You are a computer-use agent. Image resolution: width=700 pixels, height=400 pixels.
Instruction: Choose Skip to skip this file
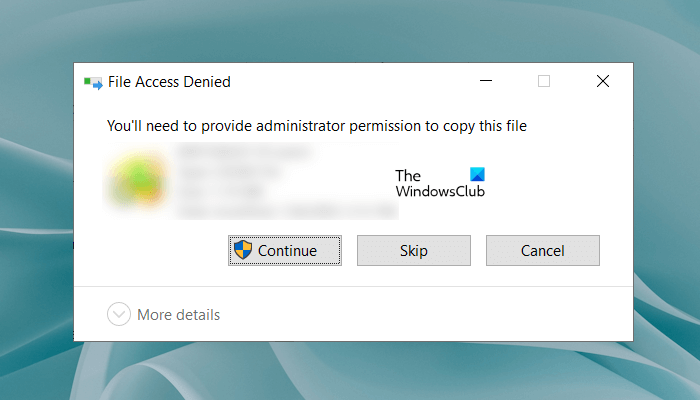coord(413,251)
